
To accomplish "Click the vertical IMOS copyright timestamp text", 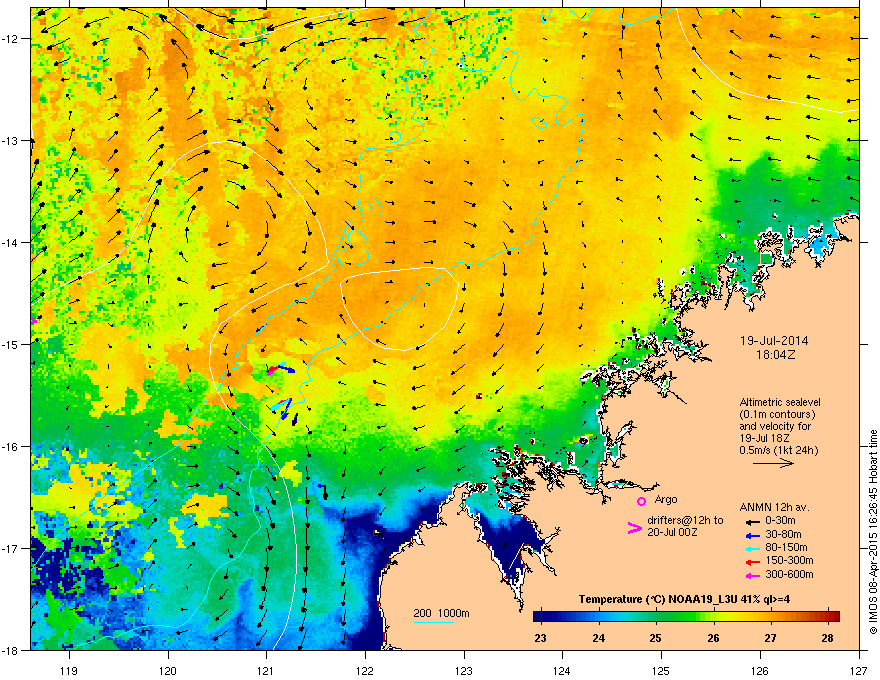I will (x=873, y=532).
